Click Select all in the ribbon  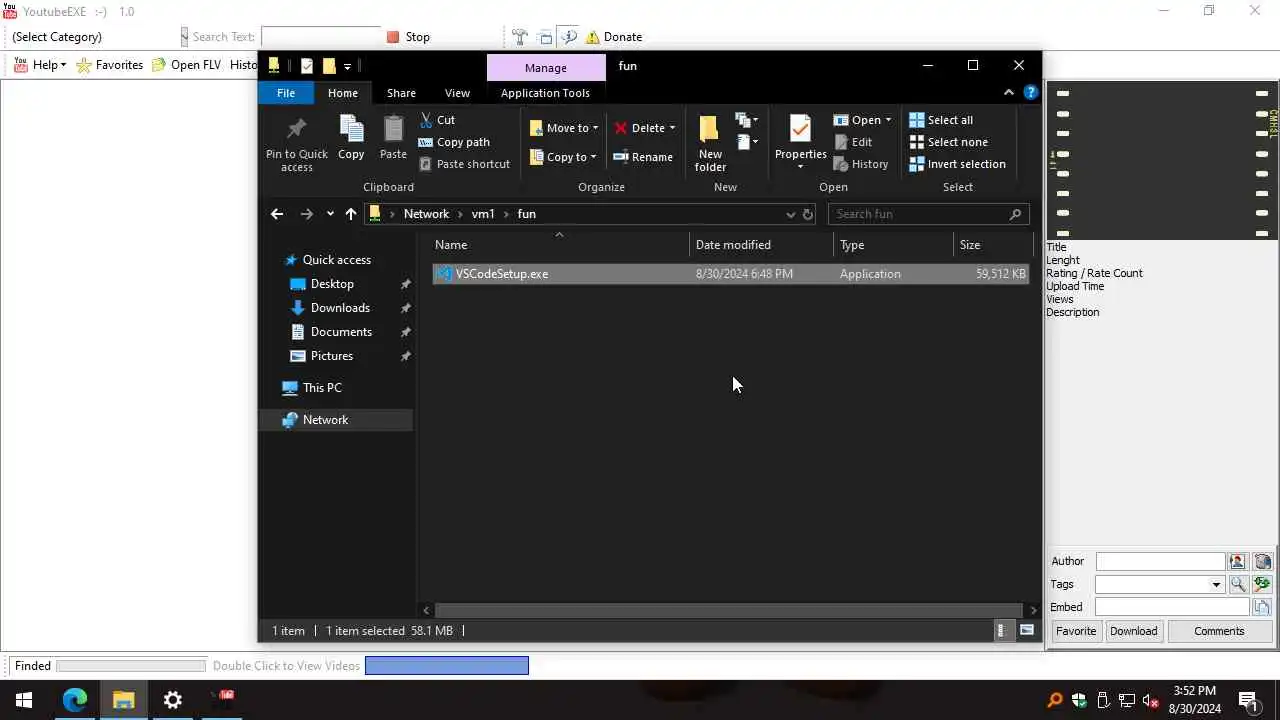click(x=941, y=120)
